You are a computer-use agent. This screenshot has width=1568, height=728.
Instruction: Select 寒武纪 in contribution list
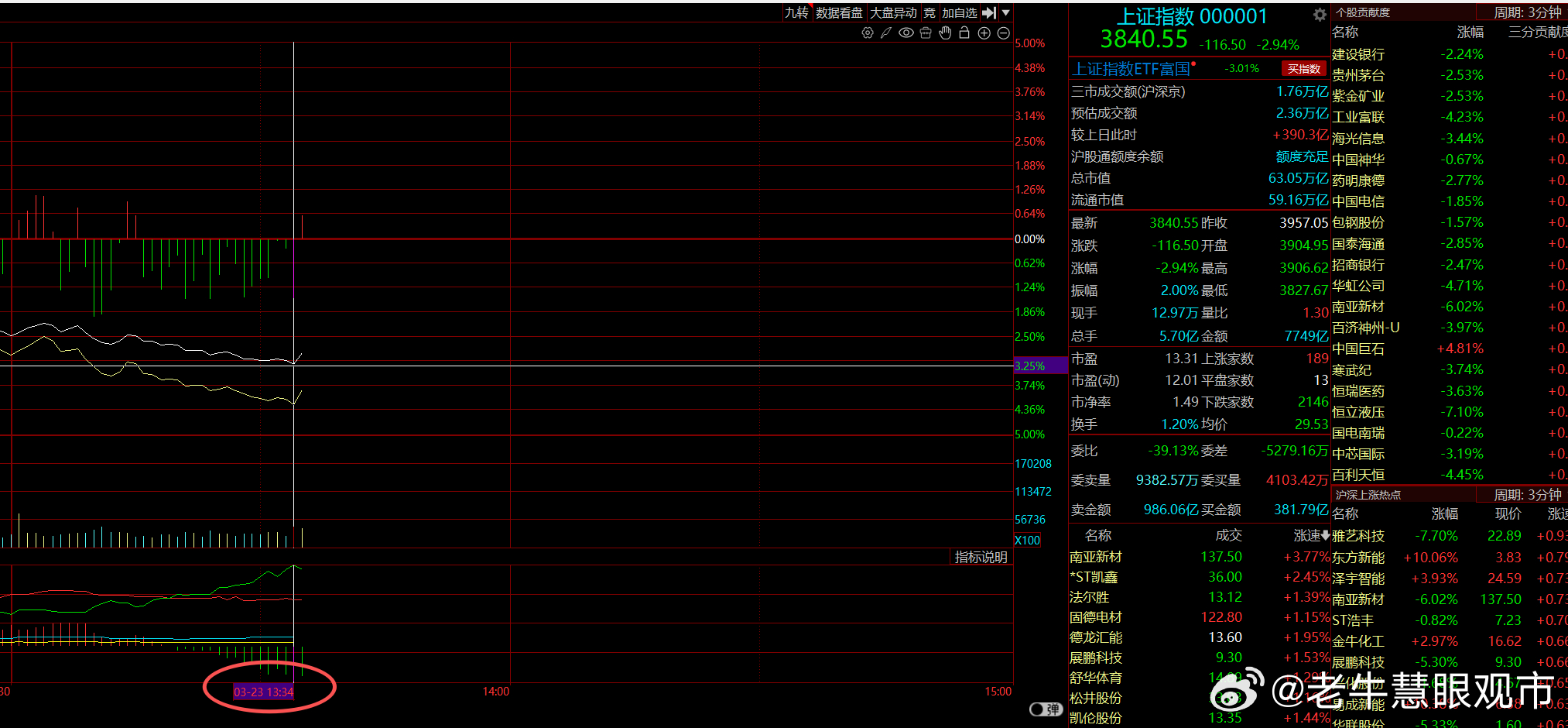coord(1351,370)
